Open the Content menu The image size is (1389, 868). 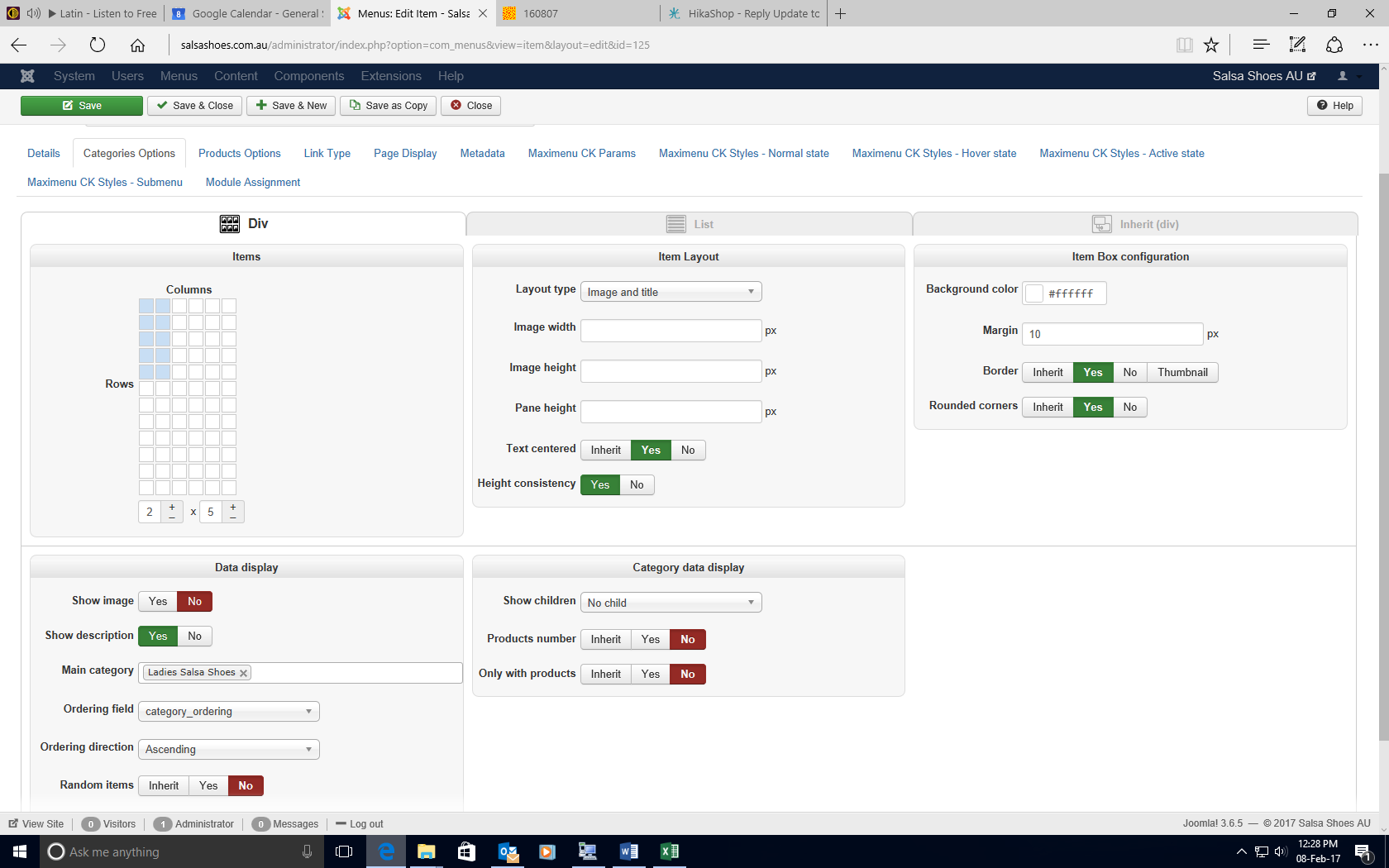236,76
